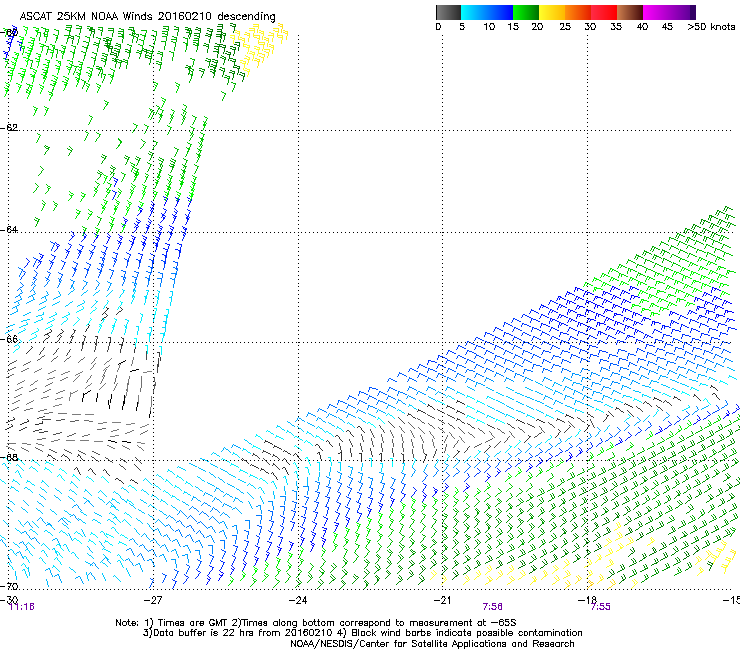
Task: Click the '10' legend scale label
Action: click(x=489, y=27)
